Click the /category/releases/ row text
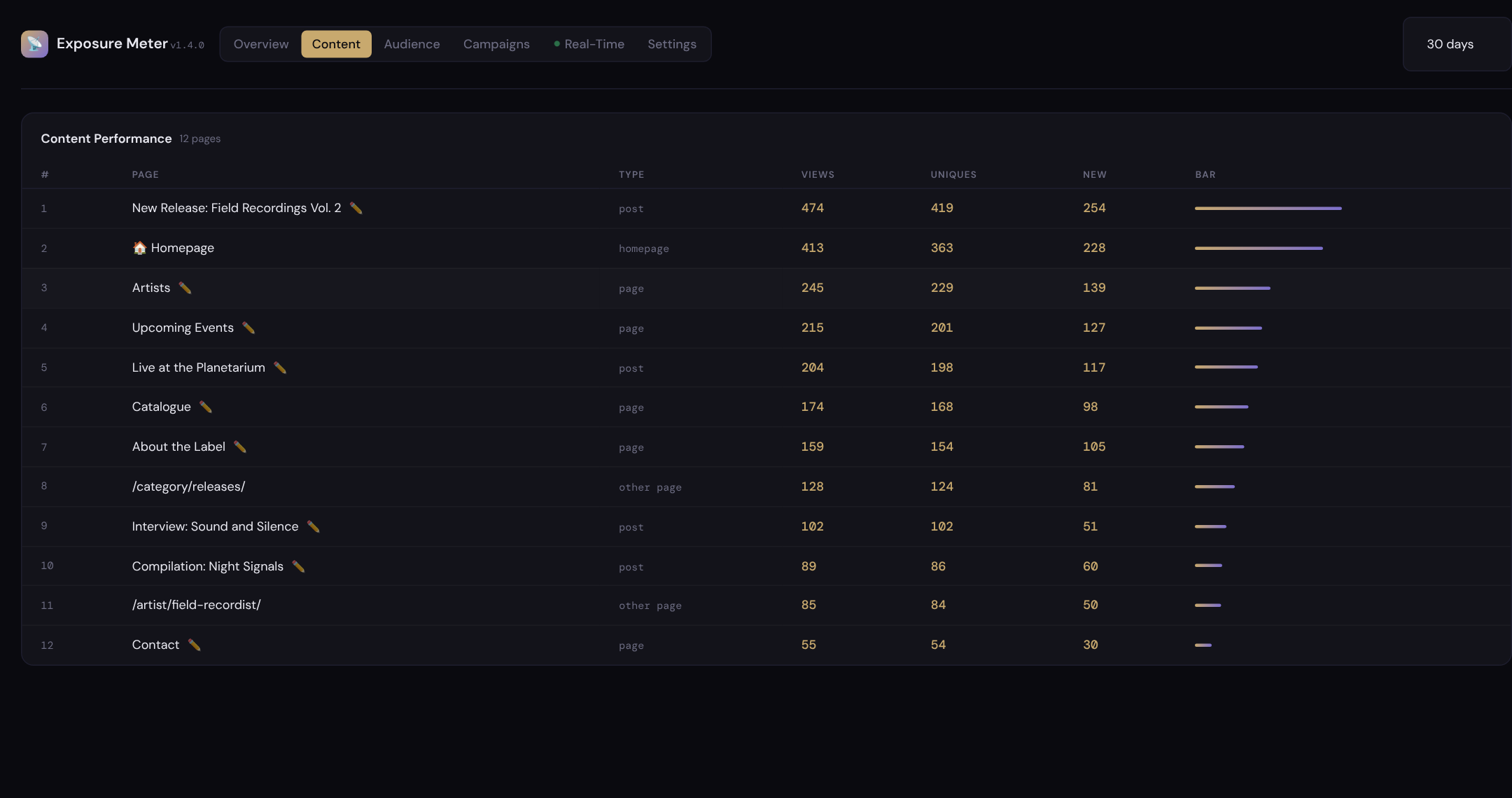The width and height of the screenshot is (1512, 798). tap(188, 486)
